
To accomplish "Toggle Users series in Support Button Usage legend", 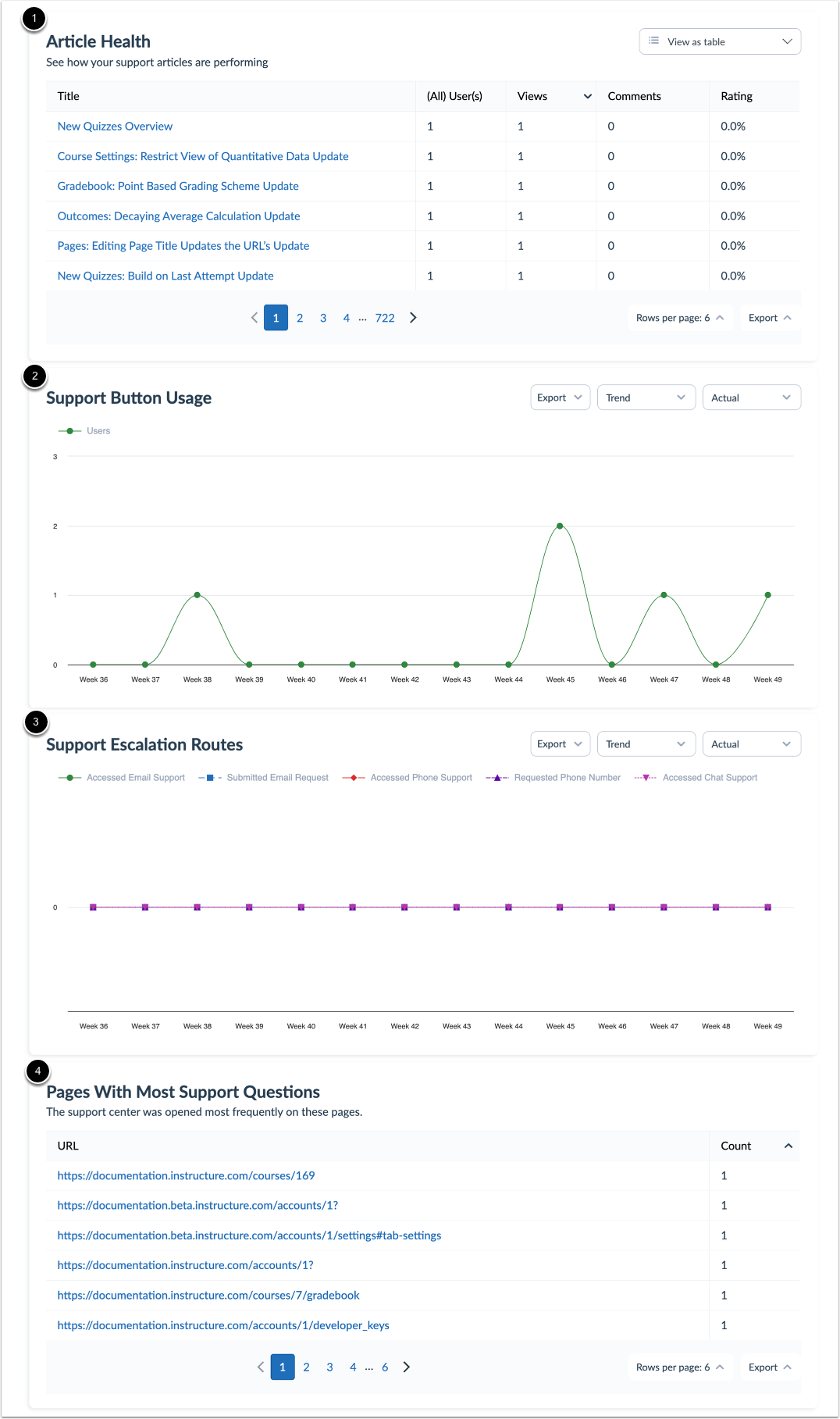I will (84, 431).
